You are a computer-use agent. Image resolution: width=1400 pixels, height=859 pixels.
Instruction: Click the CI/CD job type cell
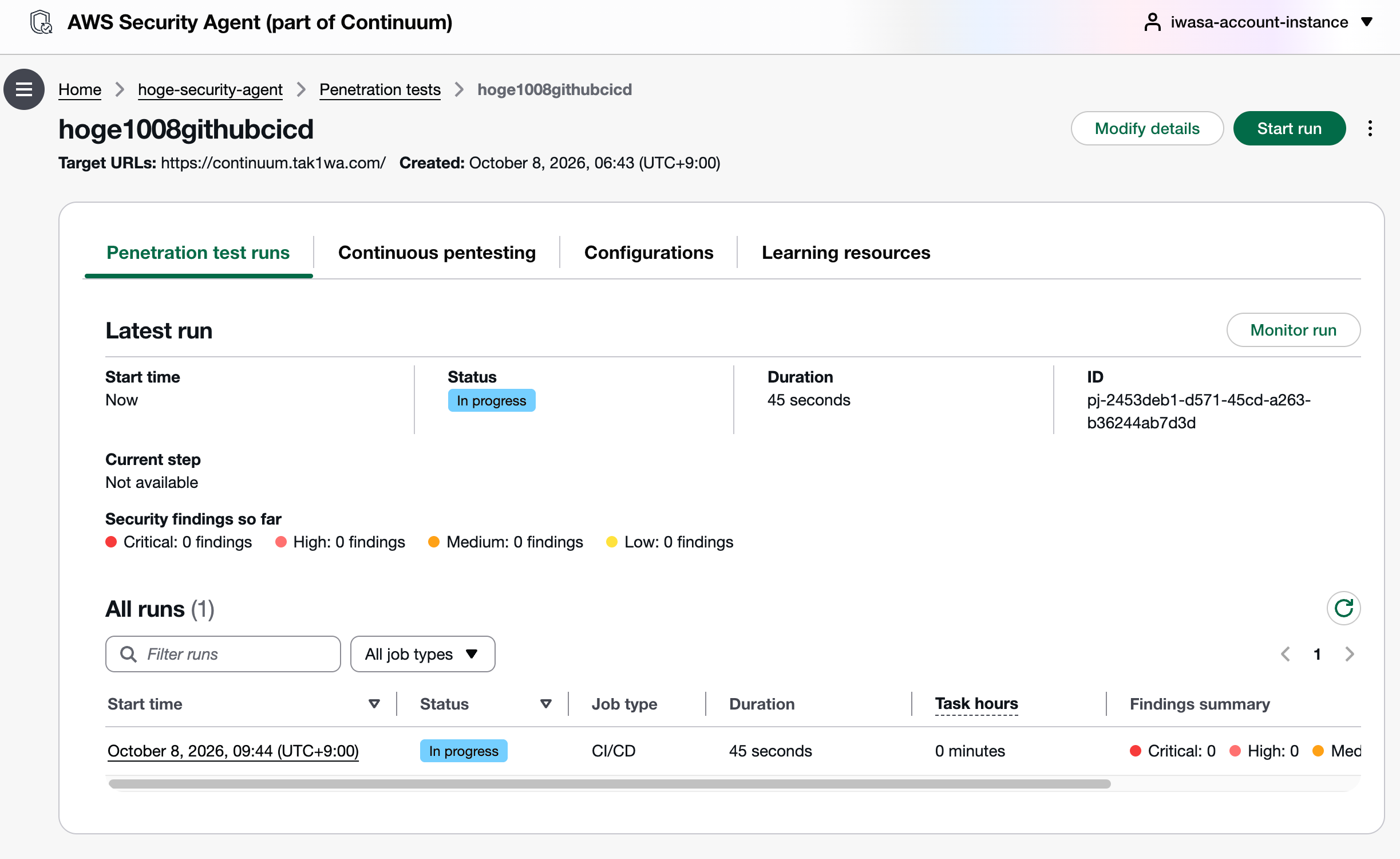click(x=614, y=751)
